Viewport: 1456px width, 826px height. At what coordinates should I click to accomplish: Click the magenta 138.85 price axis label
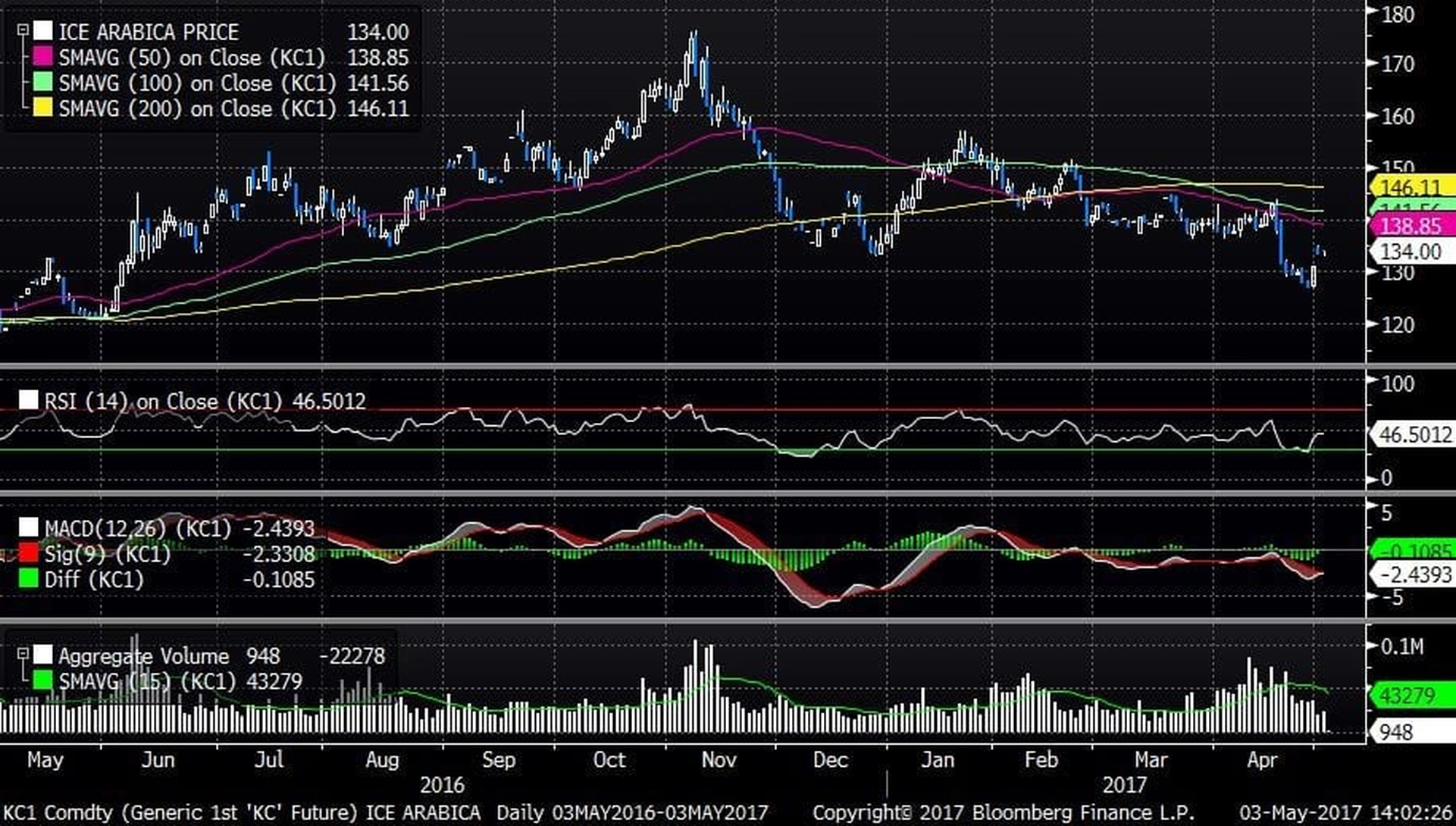click(1413, 226)
